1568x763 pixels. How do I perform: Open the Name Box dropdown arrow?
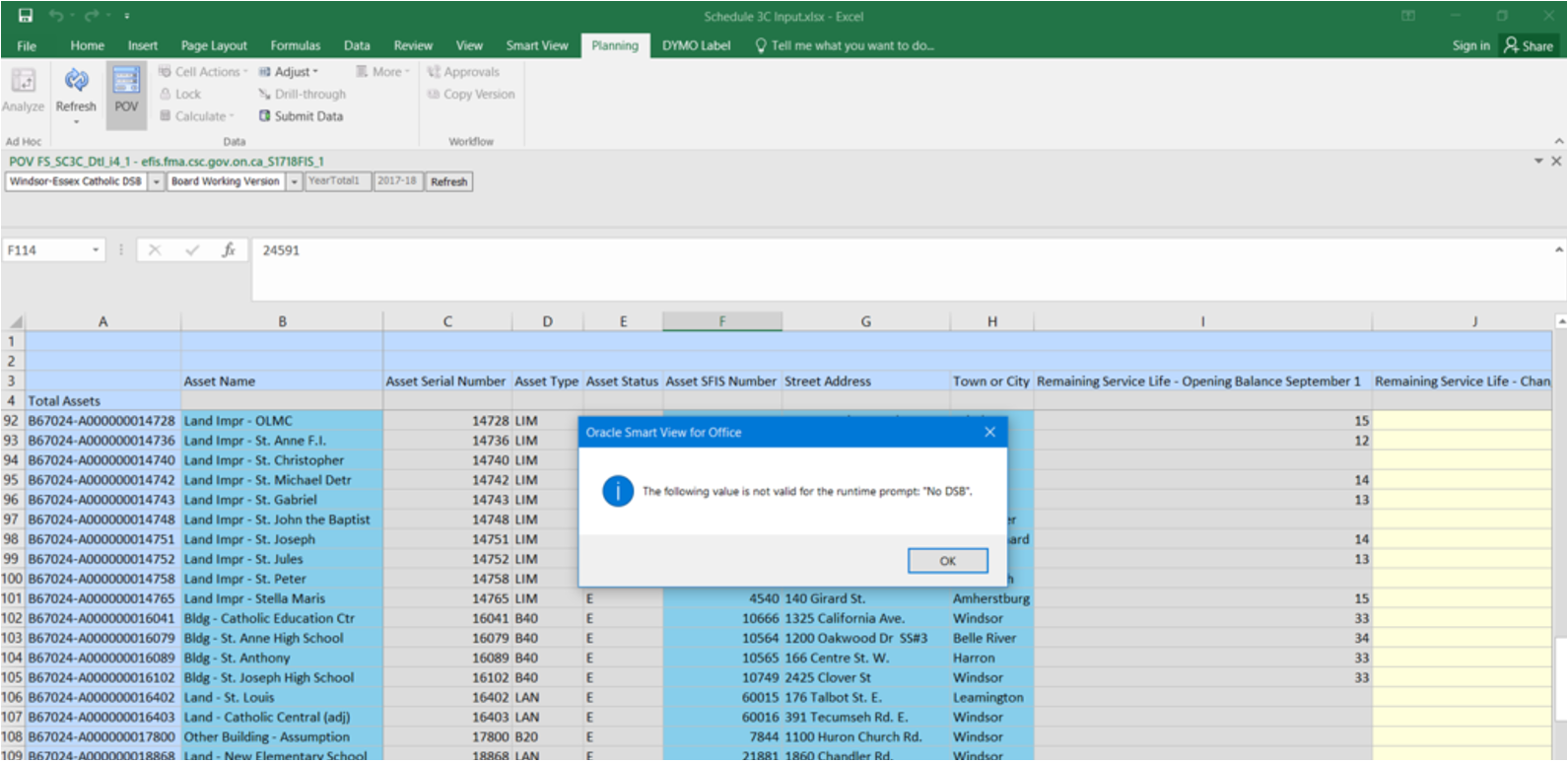tap(96, 250)
